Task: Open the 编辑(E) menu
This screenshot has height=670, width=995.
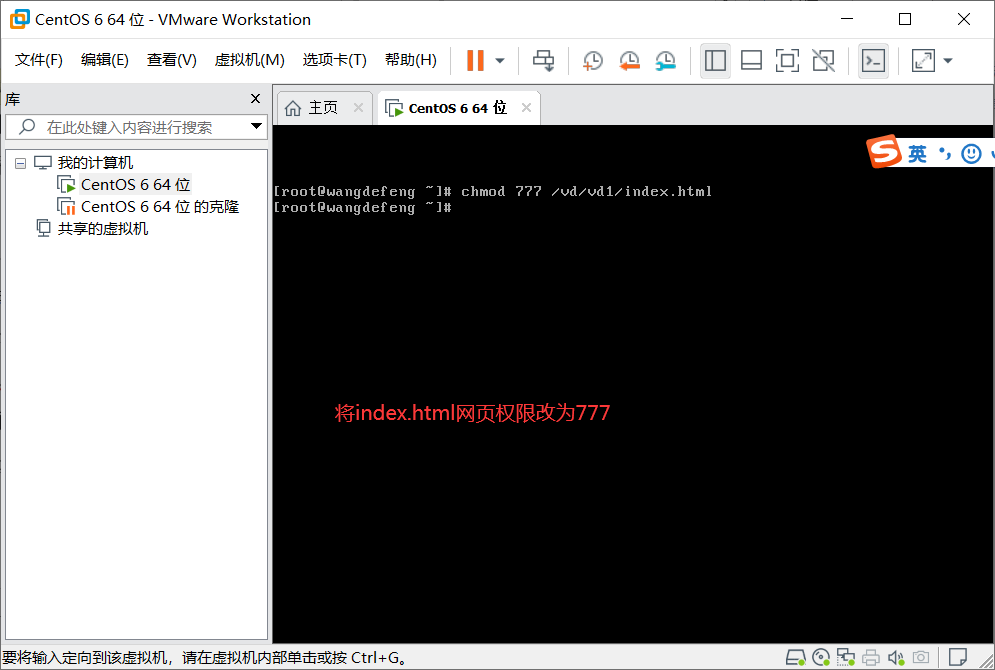Action: 105,60
